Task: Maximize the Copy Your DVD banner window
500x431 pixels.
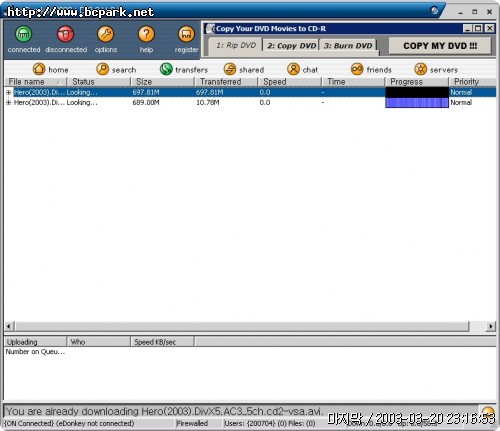Action: click(x=478, y=28)
